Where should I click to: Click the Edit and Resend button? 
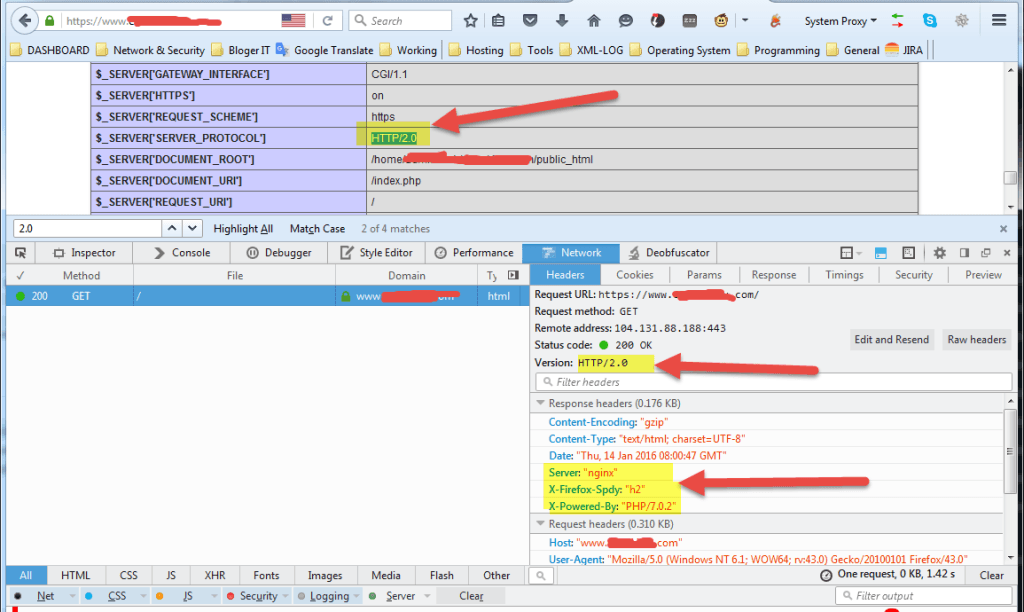[x=891, y=340]
